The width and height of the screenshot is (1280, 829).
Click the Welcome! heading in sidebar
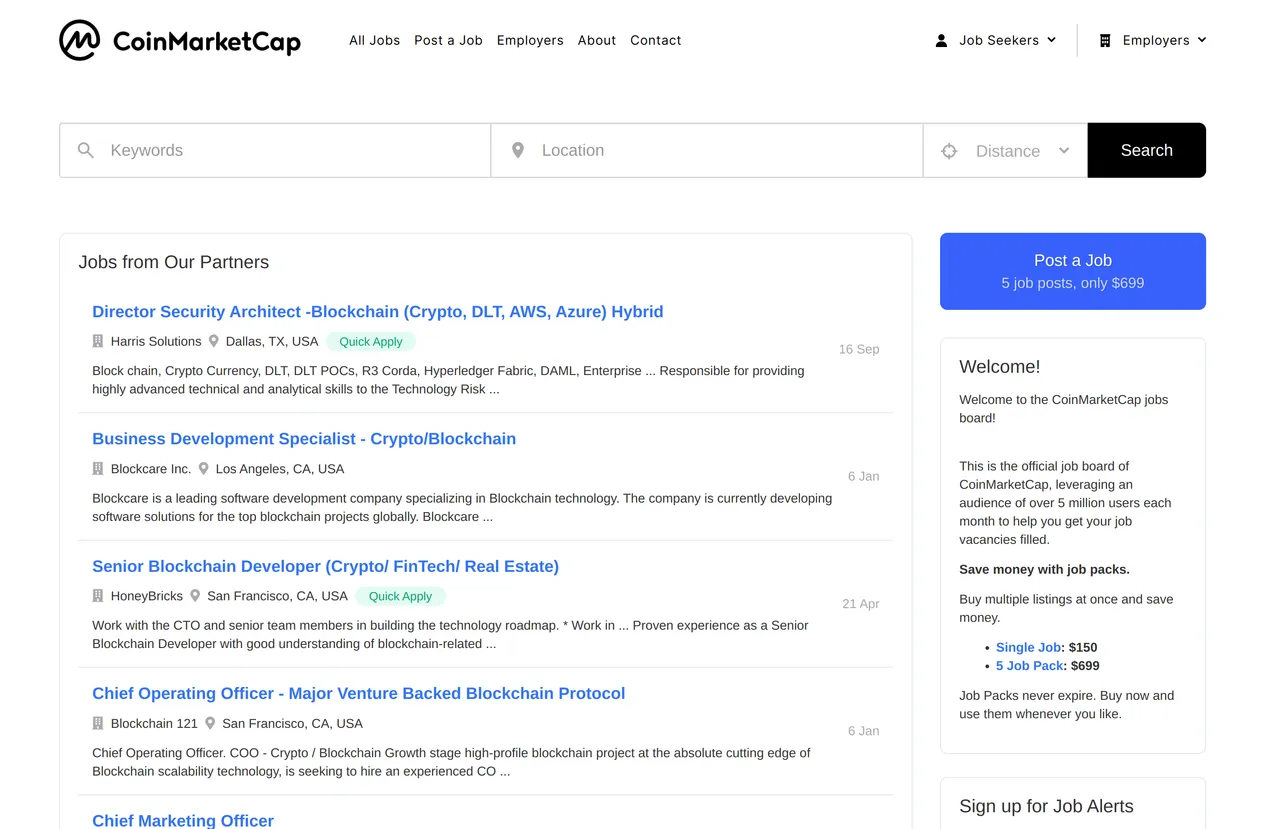1000,367
